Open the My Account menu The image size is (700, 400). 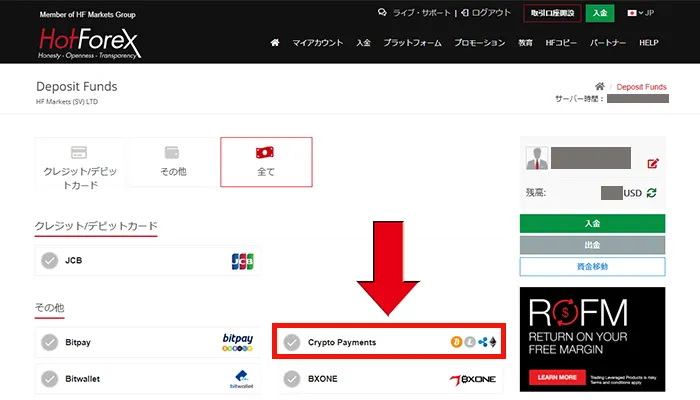(318, 43)
